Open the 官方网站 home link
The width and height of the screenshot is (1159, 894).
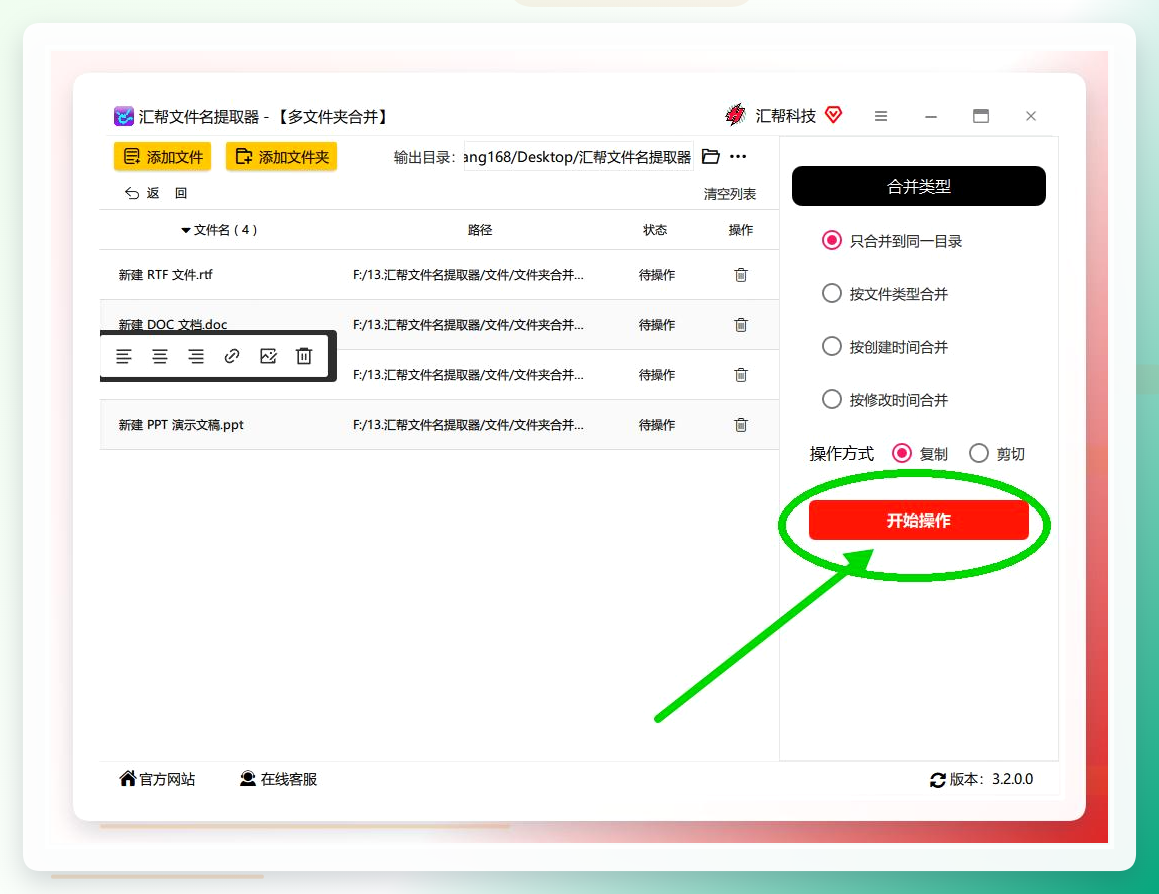coord(157,779)
